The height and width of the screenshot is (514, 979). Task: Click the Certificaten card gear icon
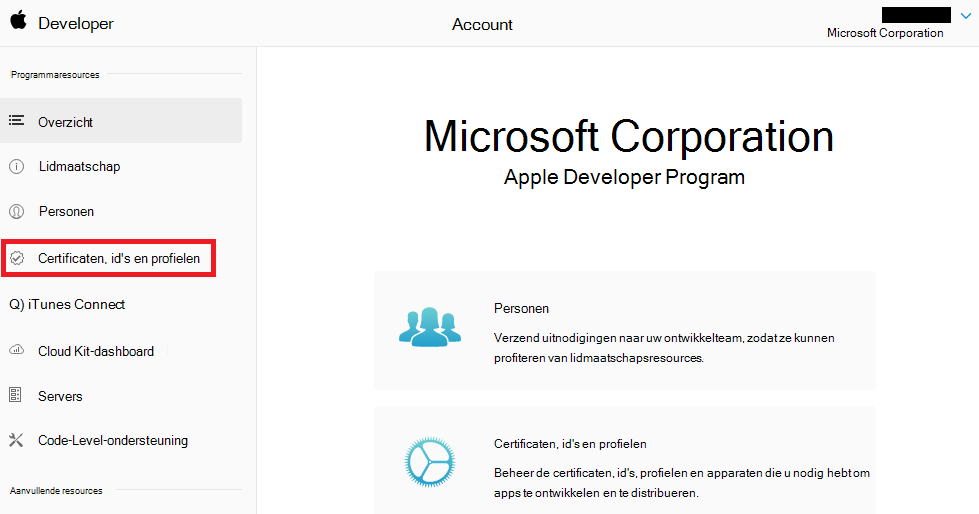[x=430, y=462]
